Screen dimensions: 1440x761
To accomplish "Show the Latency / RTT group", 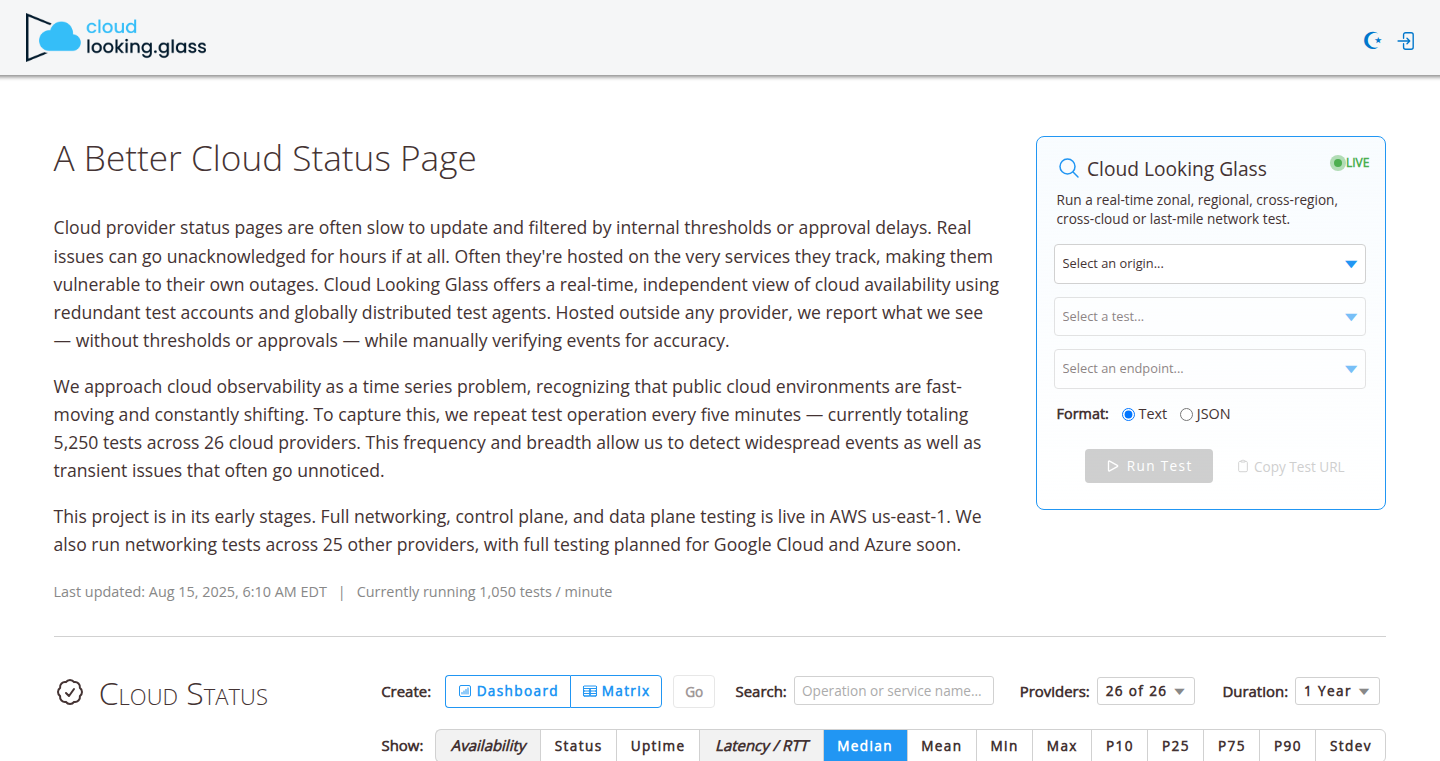I will point(762,746).
